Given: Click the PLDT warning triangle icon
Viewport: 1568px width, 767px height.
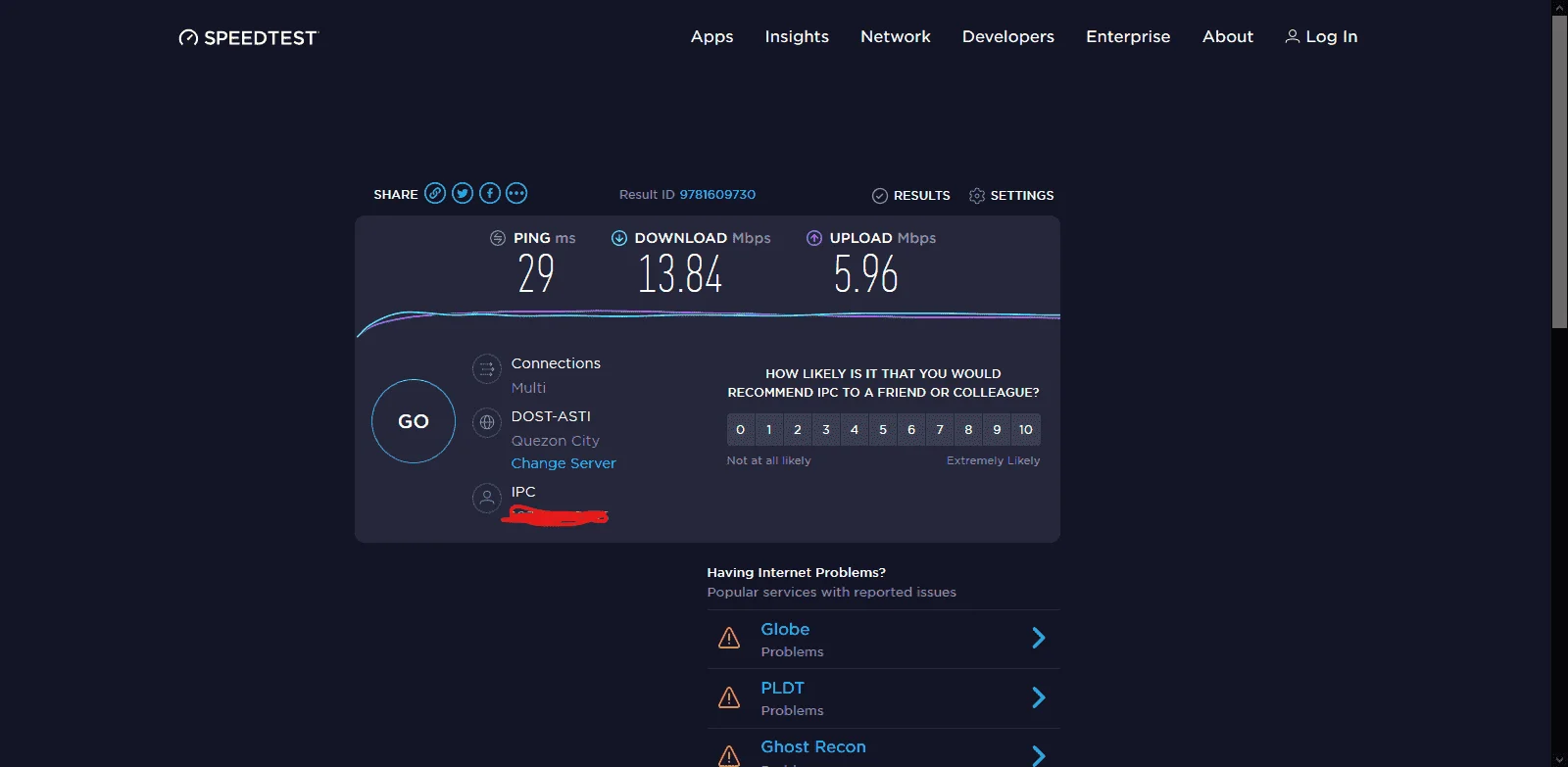Looking at the screenshot, I should click(729, 697).
